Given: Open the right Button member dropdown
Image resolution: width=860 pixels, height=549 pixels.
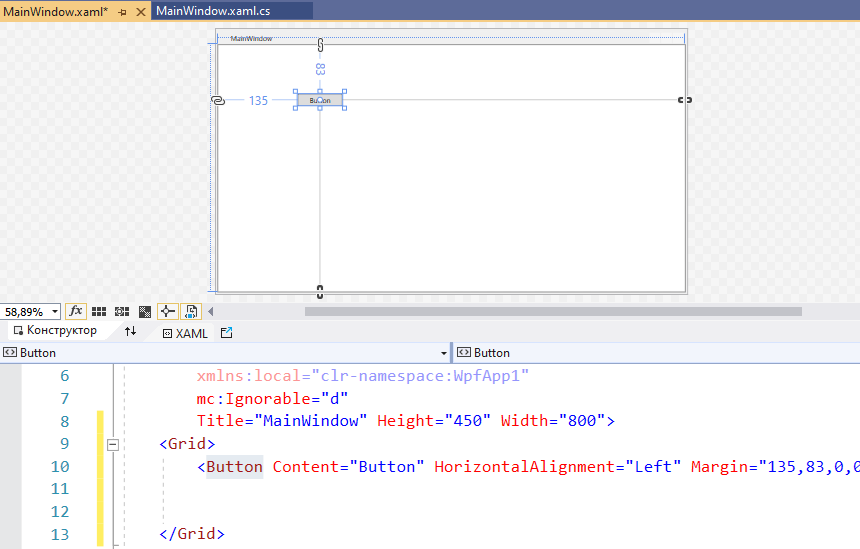Looking at the screenshot, I should coord(656,353).
